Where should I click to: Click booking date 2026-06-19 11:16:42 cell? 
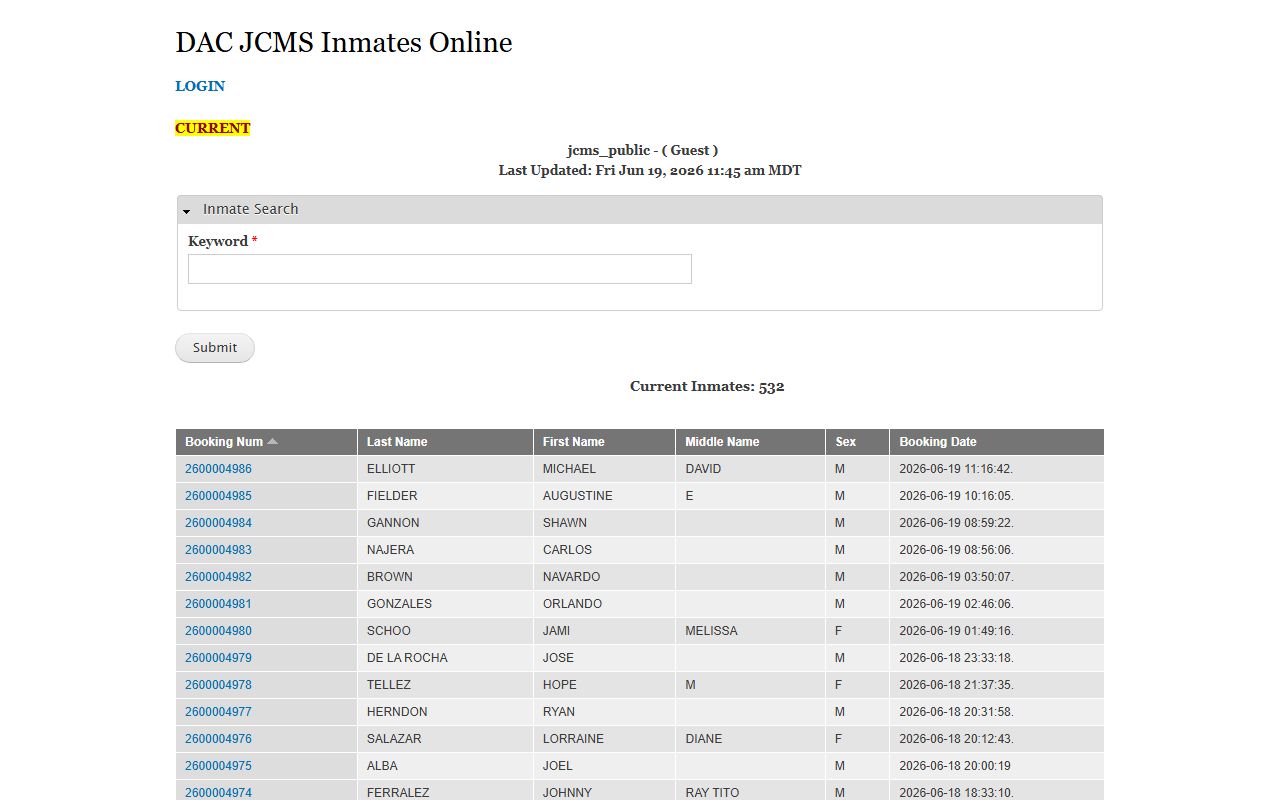pyautogui.click(x=997, y=469)
